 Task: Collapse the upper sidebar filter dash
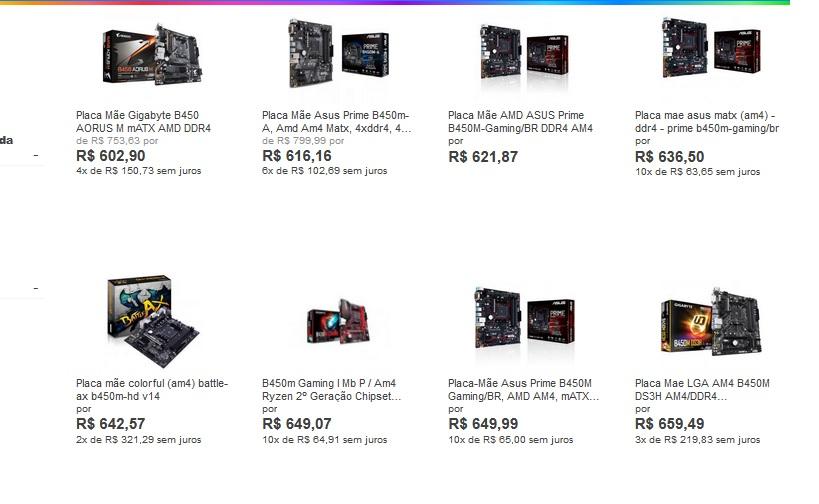pos(36,155)
